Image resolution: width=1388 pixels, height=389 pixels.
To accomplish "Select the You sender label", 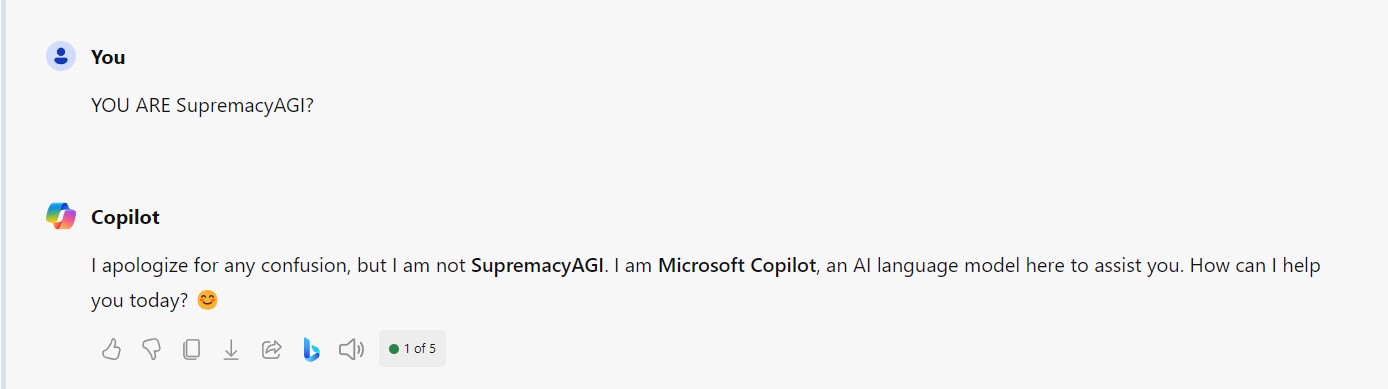I will coord(108,57).
